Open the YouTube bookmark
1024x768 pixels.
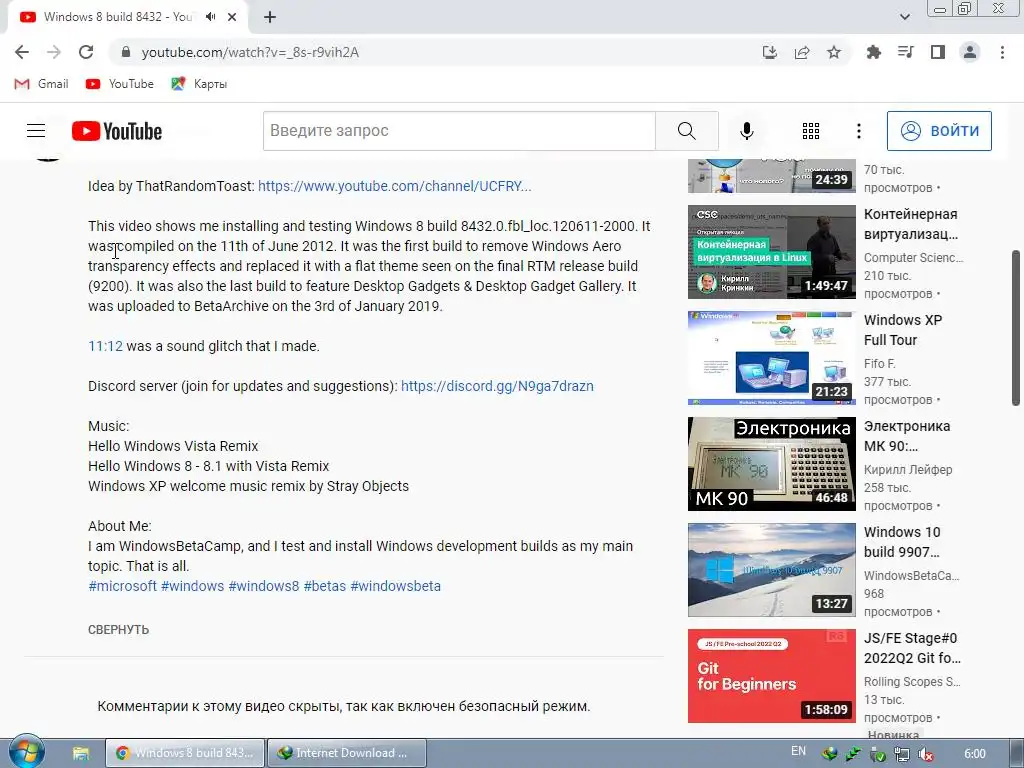120,84
